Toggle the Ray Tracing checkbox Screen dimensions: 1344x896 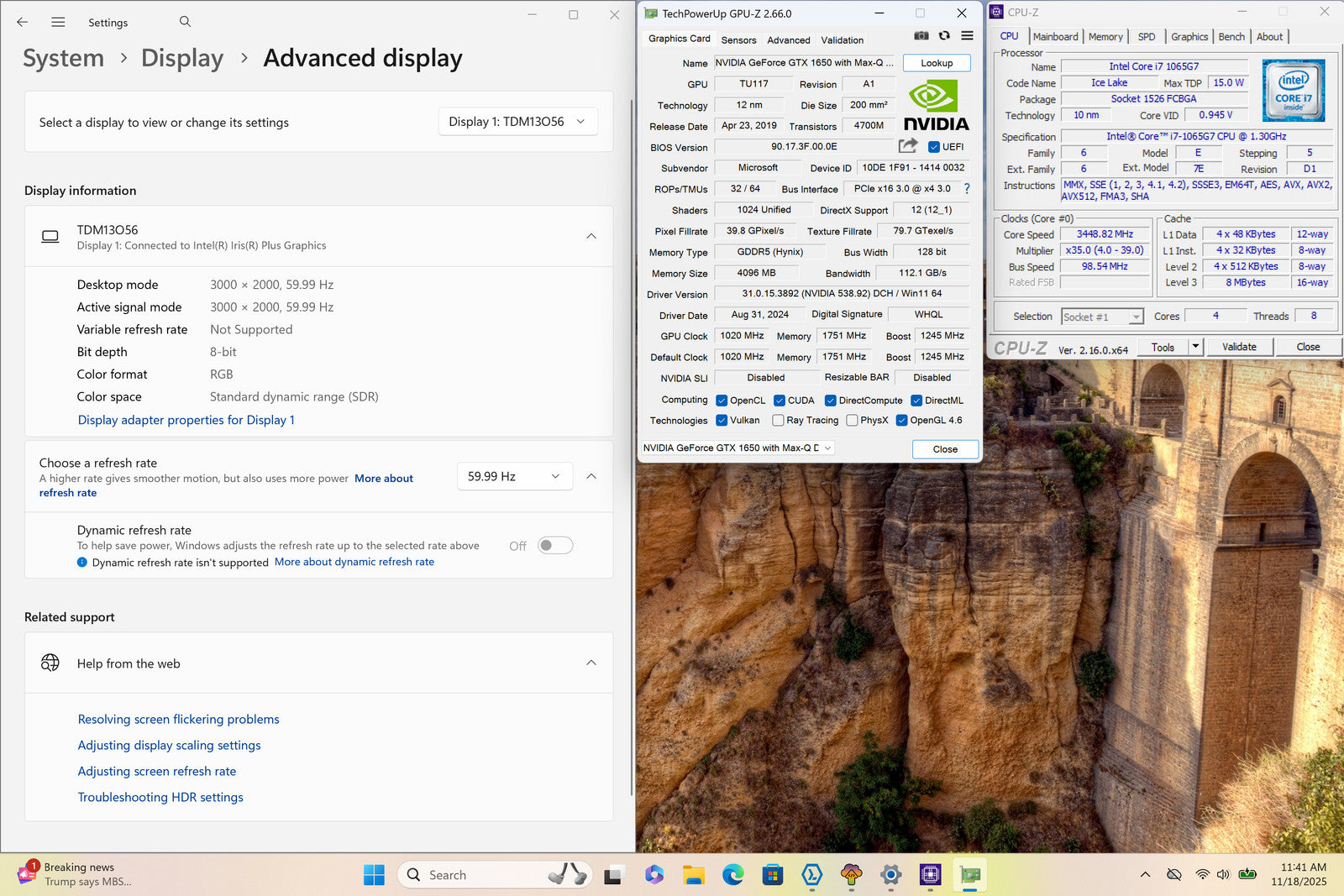tap(778, 421)
